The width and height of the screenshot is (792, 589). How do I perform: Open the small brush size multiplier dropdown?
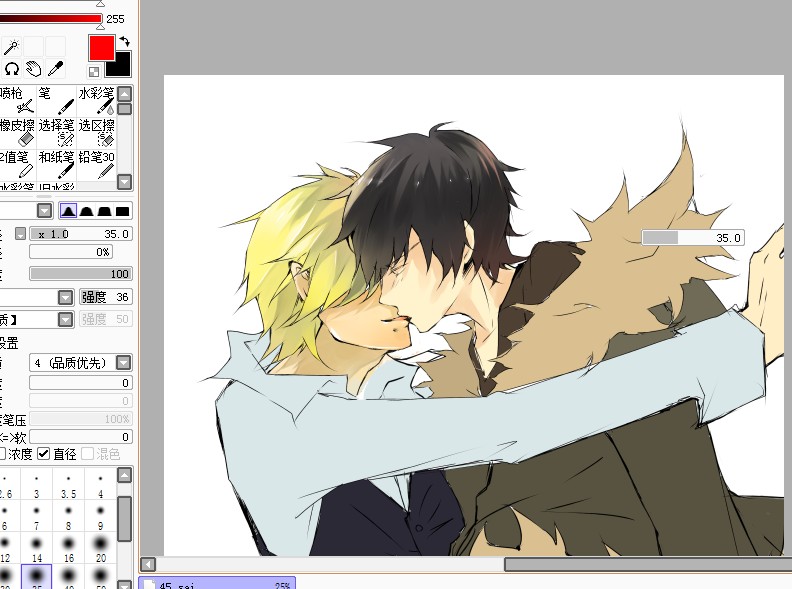pyautogui.click(x=20, y=234)
